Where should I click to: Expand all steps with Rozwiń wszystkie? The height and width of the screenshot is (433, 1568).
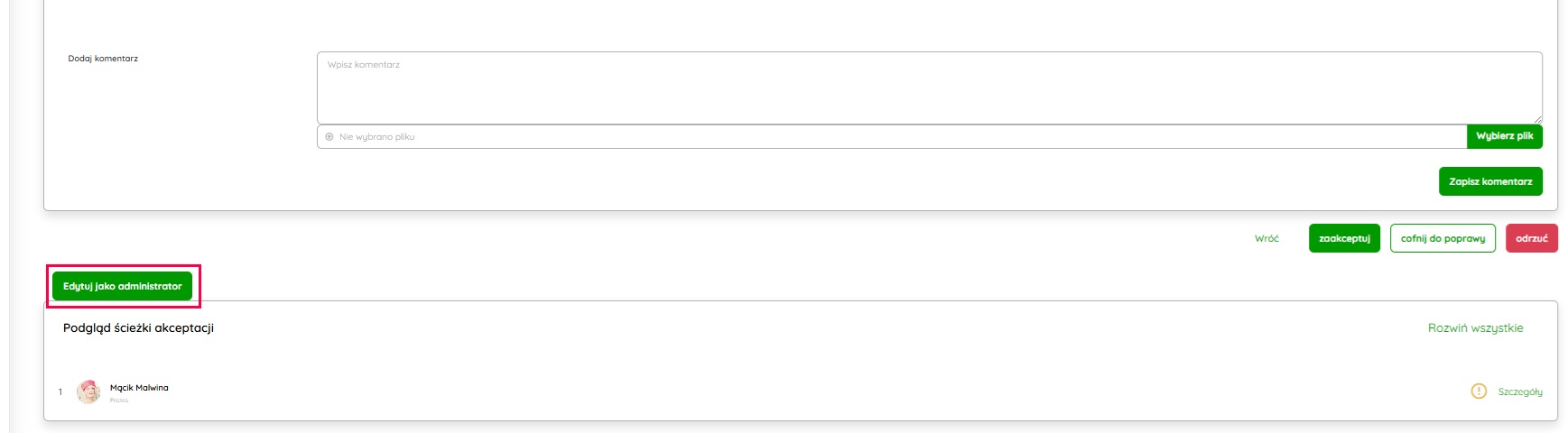point(1475,328)
